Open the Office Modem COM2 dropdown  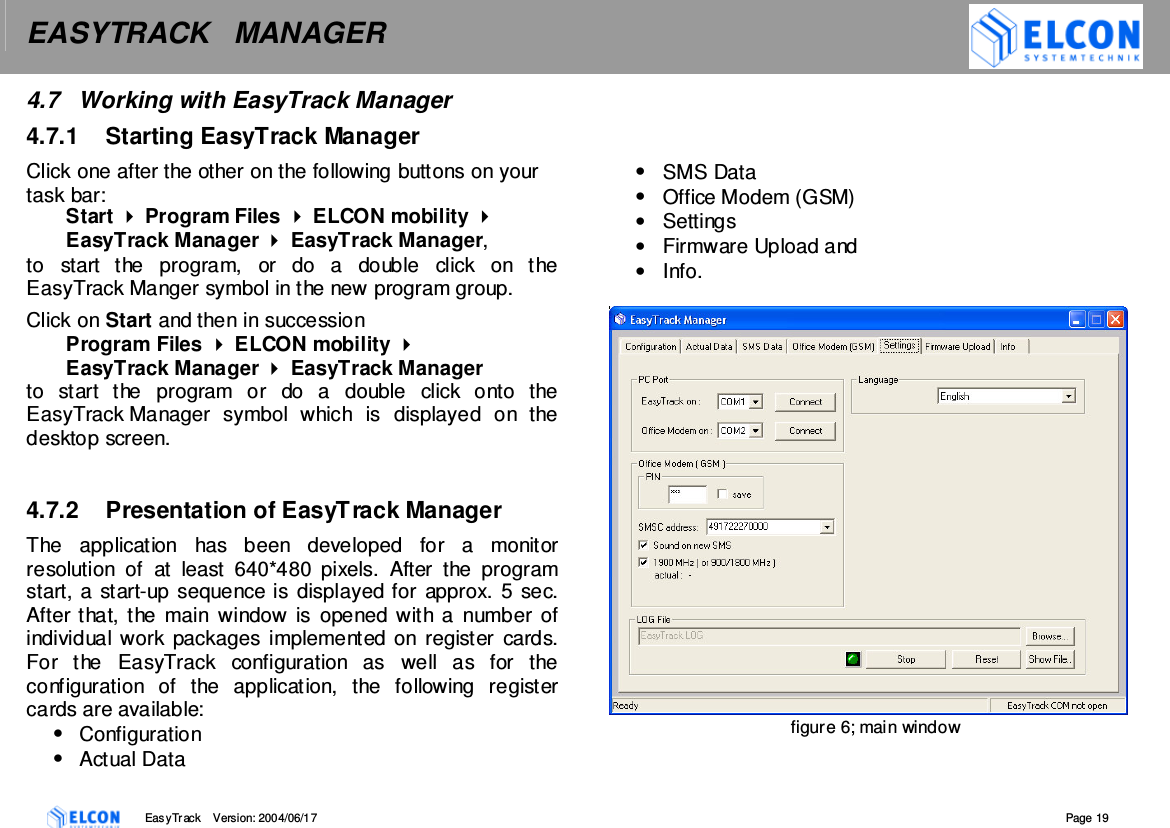757,428
